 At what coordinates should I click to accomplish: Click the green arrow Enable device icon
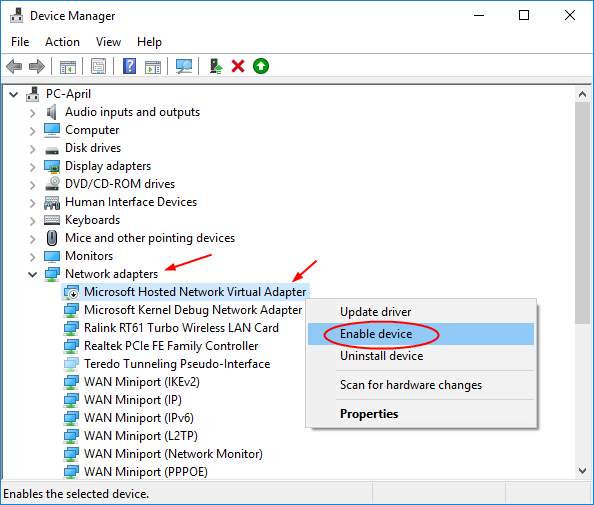[261, 67]
